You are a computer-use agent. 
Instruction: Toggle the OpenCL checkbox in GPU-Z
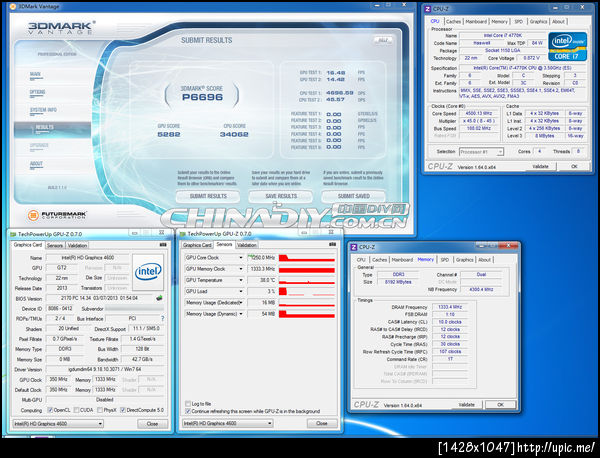point(50,410)
